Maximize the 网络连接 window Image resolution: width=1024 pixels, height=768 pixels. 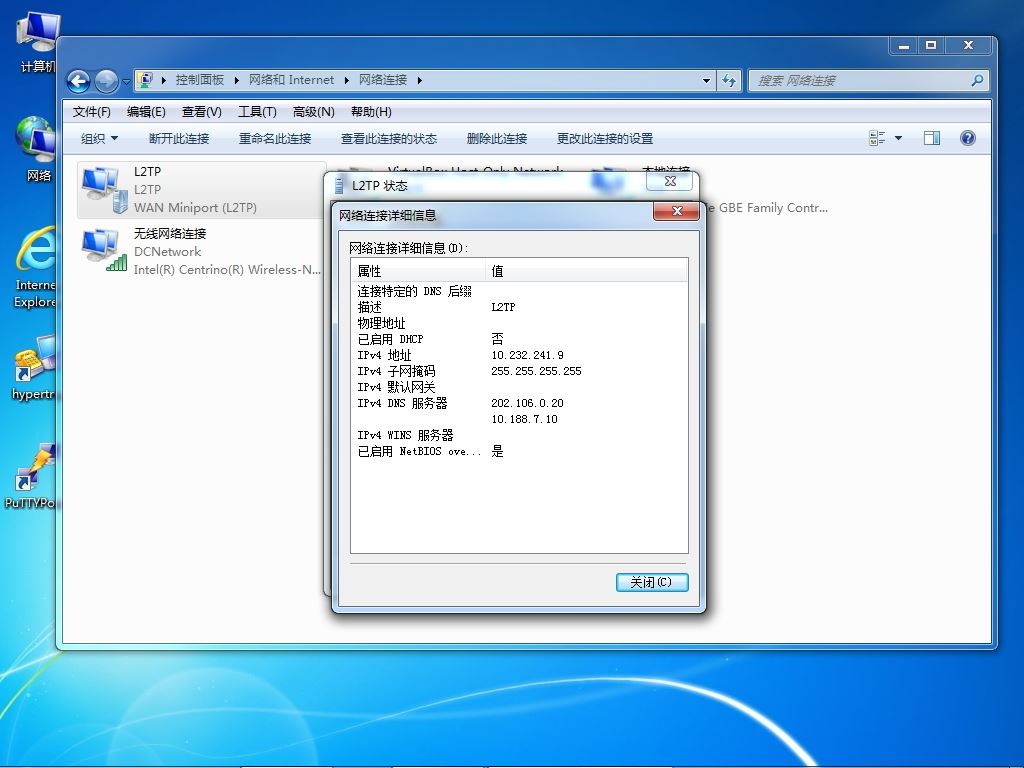pyautogui.click(x=931, y=46)
